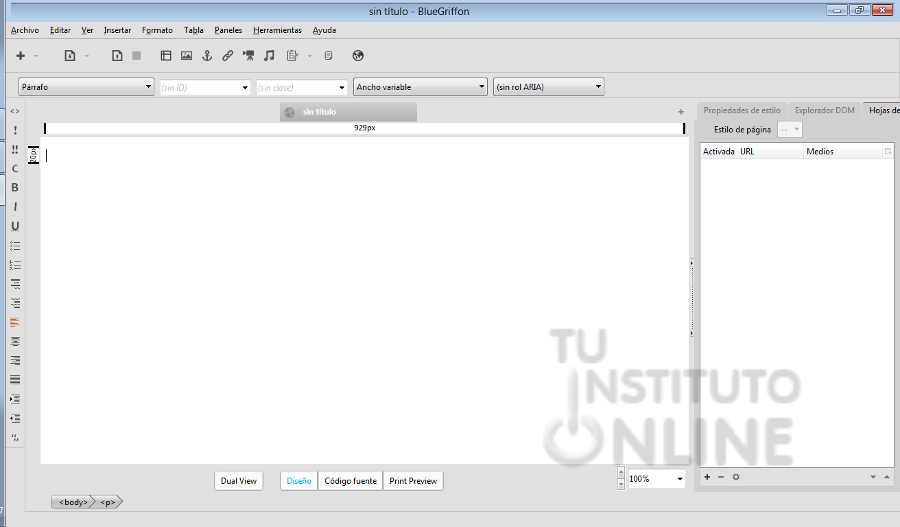Click the save document icon with up arrow
This screenshot has height=527, width=900.
pyautogui.click(x=117, y=56)
